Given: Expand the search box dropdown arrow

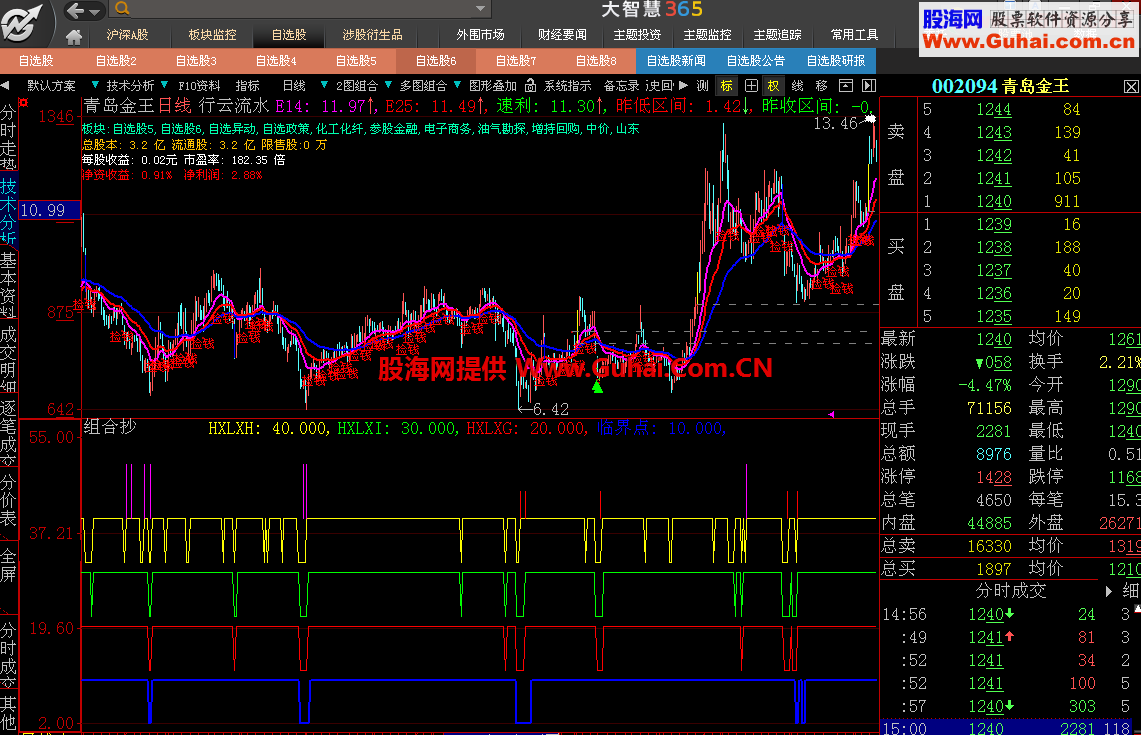Looking at the screenshot, I should [x=480, y=9].
